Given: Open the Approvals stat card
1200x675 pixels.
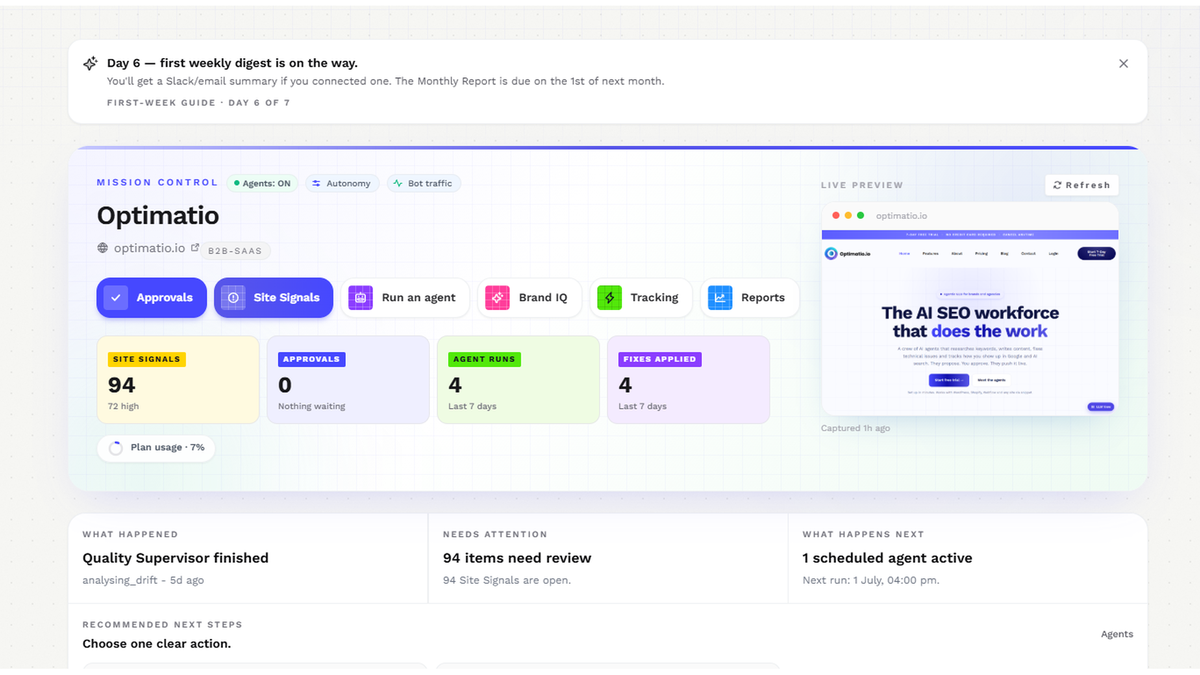Looking at the screenshot, I should 348,380.
